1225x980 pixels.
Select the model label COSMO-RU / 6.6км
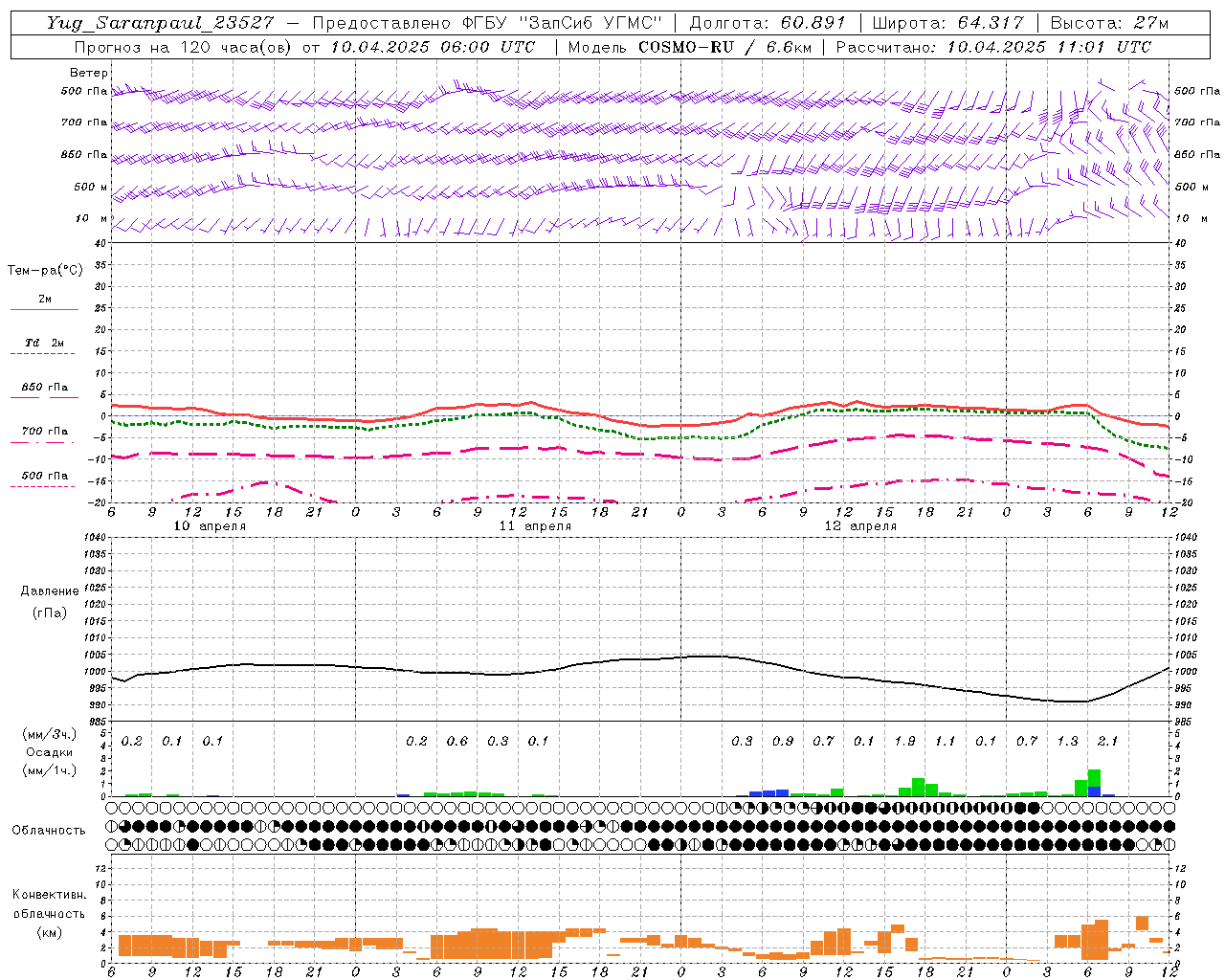coord(724,47)
